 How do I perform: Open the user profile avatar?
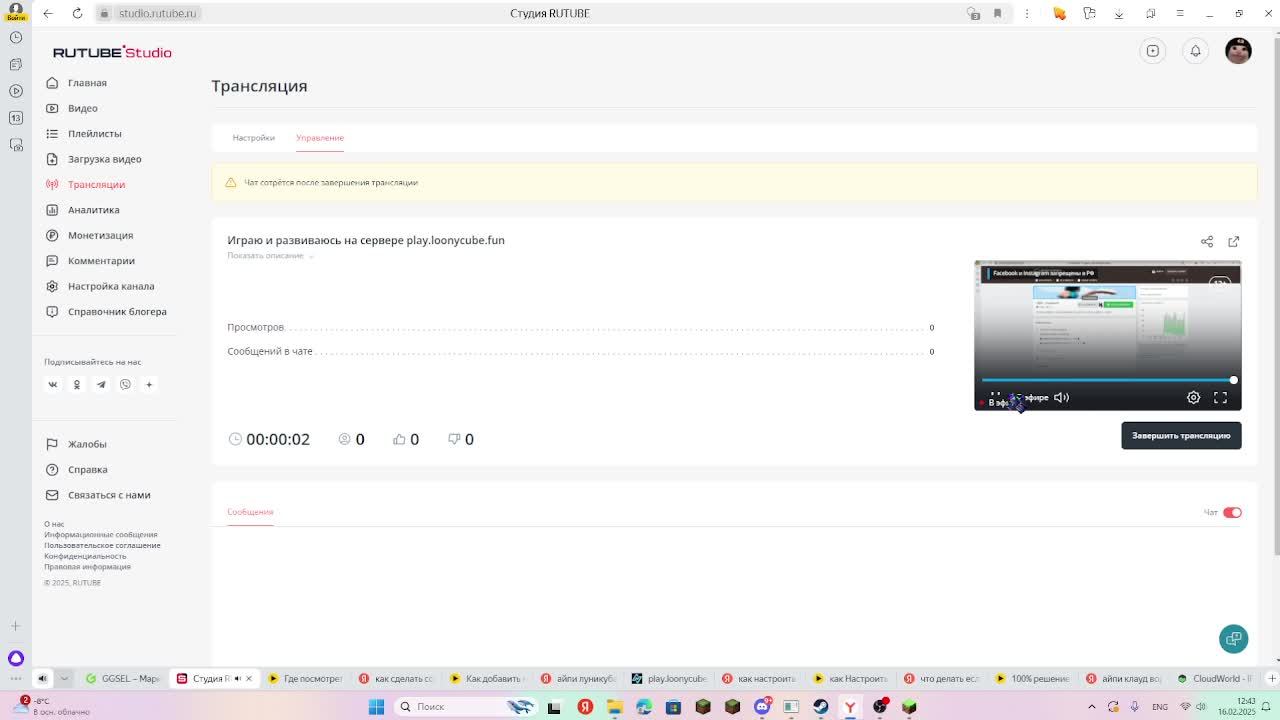tap(1238, 51)
